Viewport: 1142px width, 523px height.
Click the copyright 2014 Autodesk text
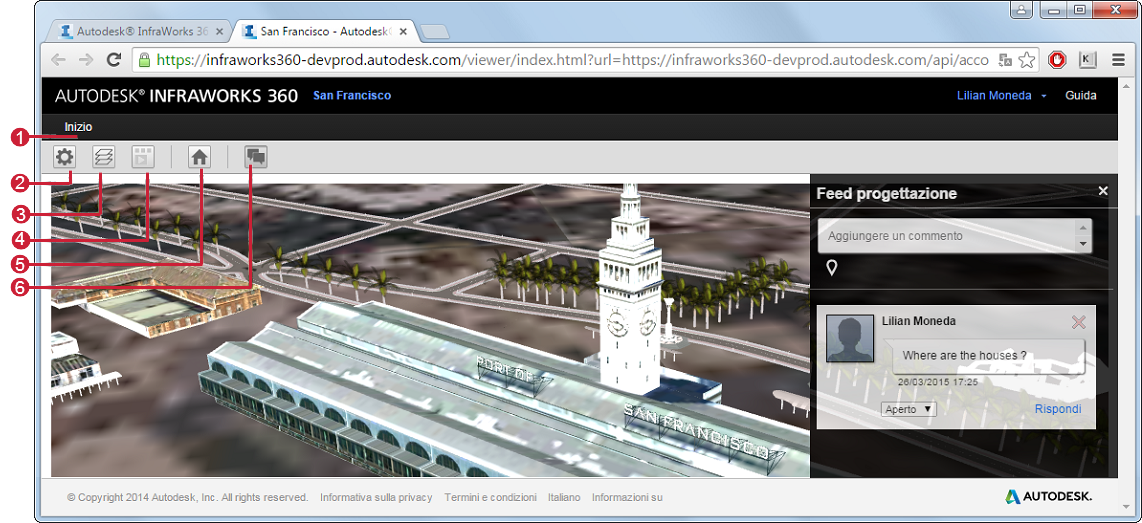tap(187, 498)
